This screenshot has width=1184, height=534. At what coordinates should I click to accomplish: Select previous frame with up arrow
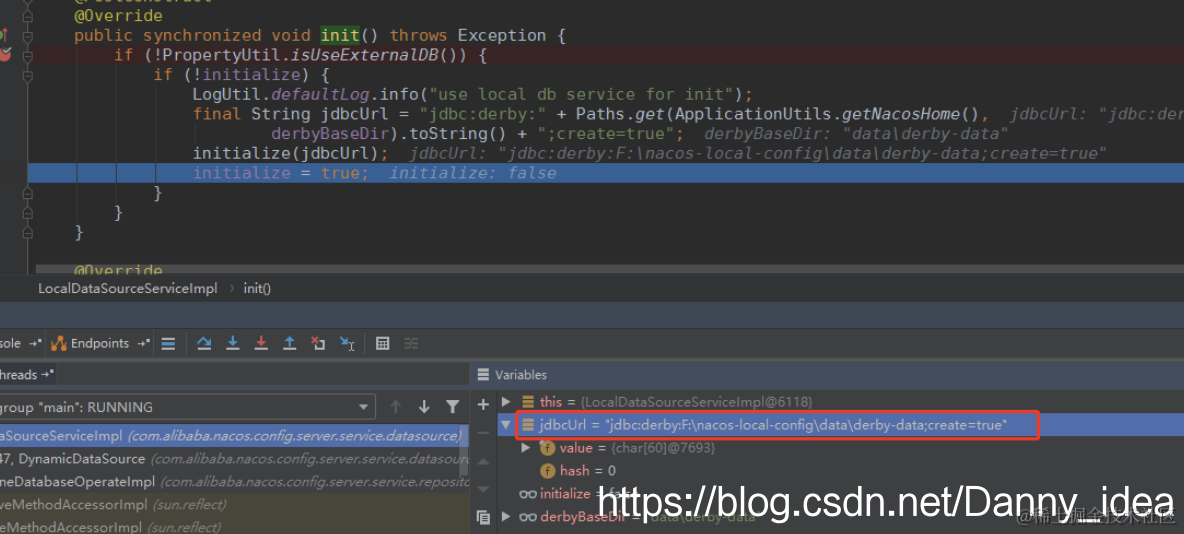pyautogui.click(x=395, y=407)
